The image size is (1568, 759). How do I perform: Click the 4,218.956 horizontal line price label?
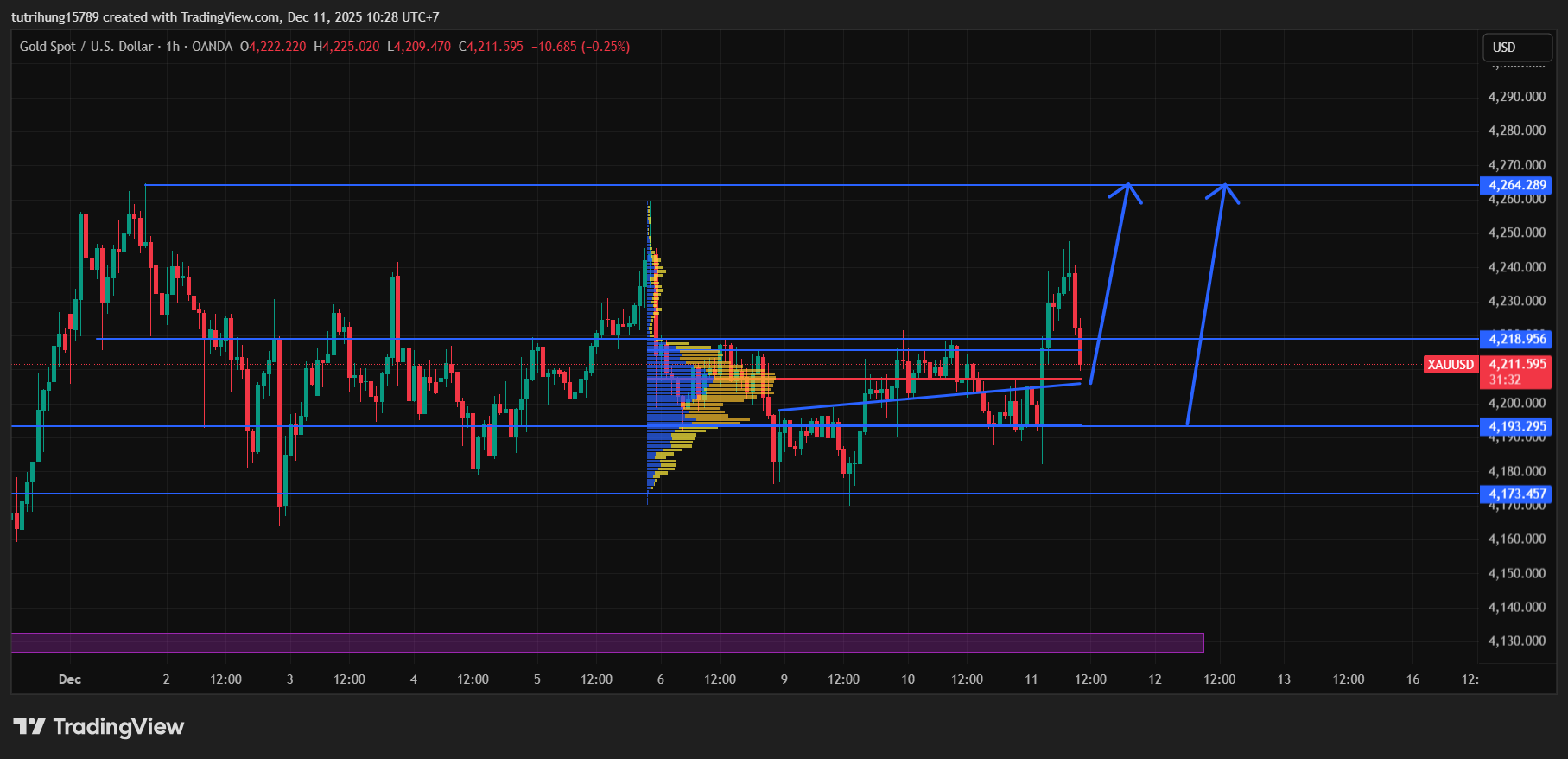pyautogui.click(x=1516, y=339)
